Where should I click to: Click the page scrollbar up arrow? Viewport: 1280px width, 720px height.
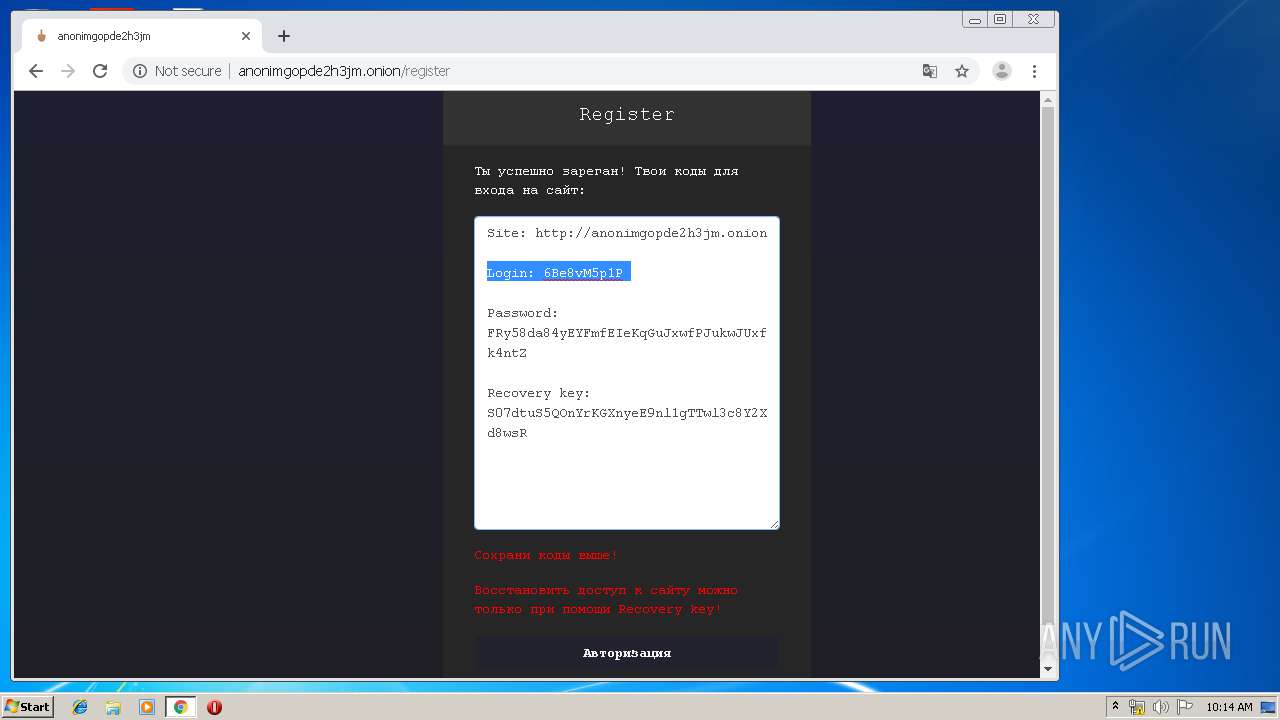(1048, 100)
